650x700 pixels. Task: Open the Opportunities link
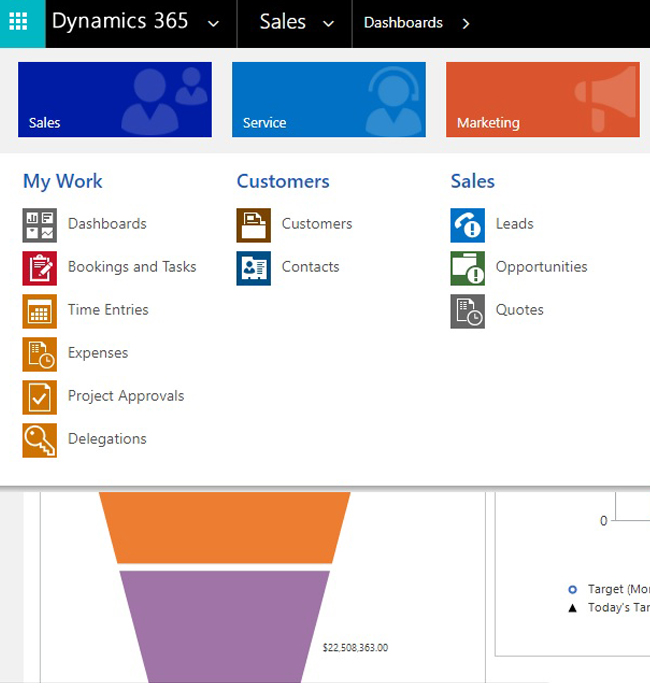[x=542, y=267]
